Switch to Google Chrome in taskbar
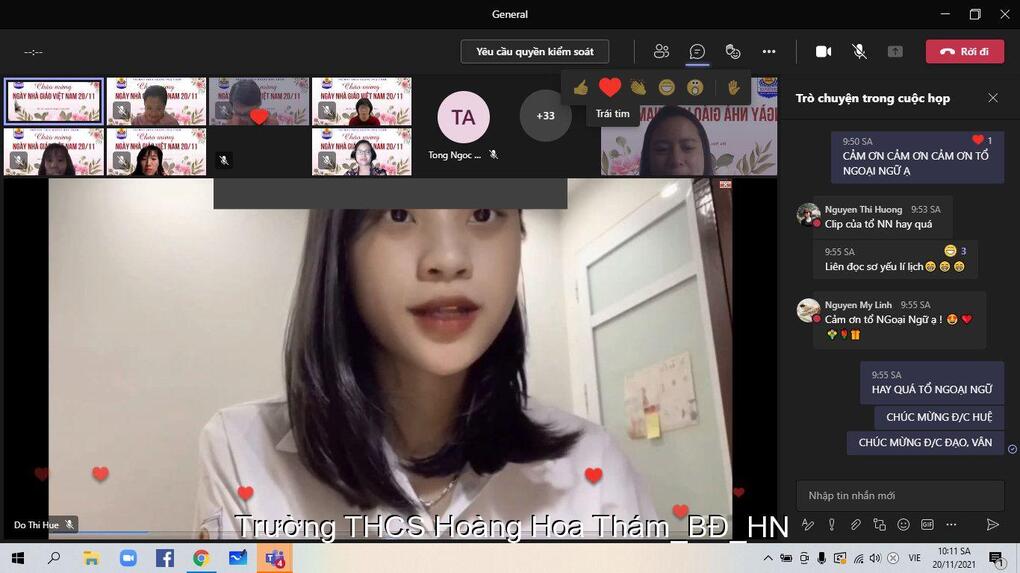This screenshot has height=573, width=1020. [201, 558]
